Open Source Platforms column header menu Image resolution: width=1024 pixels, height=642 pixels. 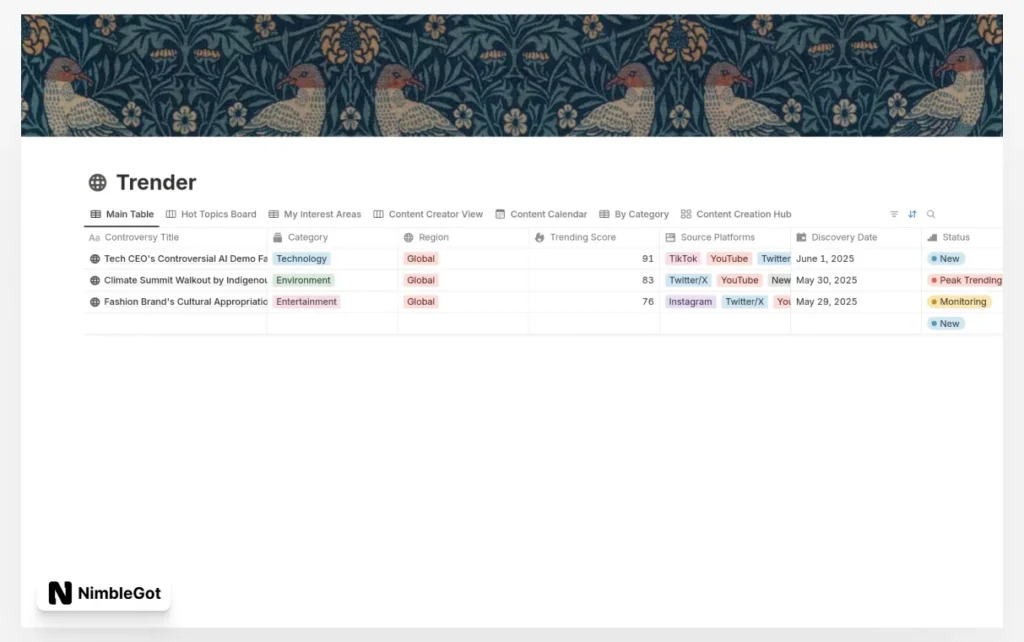click(x=726, y=237)
